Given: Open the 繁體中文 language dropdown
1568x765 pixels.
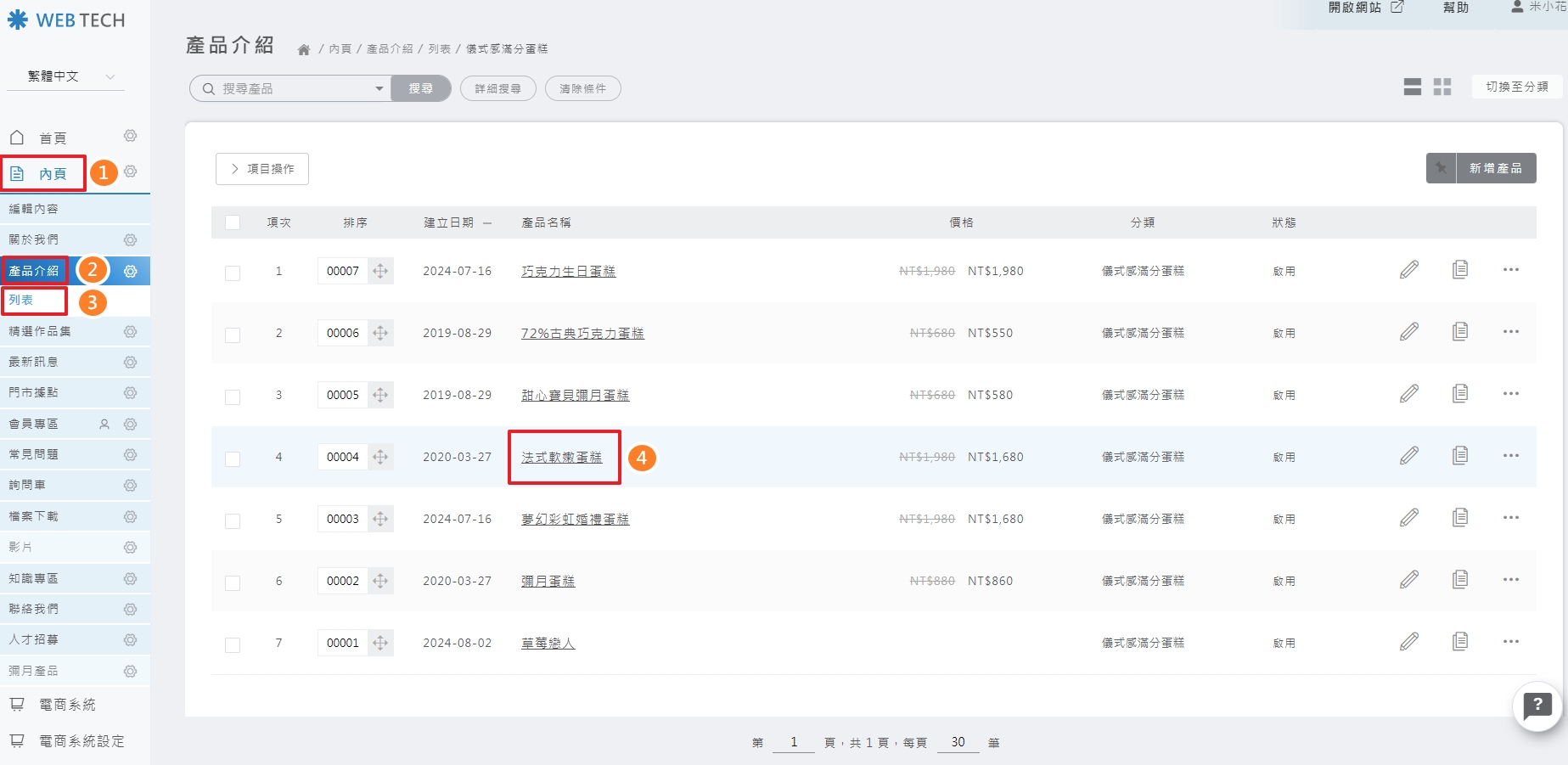Looking at the screenshot, I should tap(65, 76).
